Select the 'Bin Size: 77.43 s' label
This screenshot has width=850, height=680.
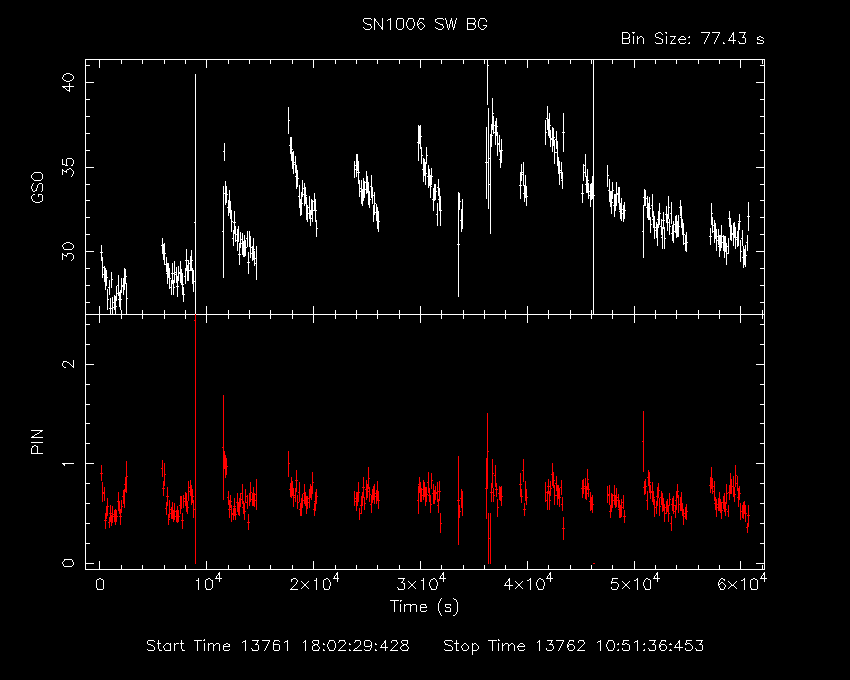point(692,39)
